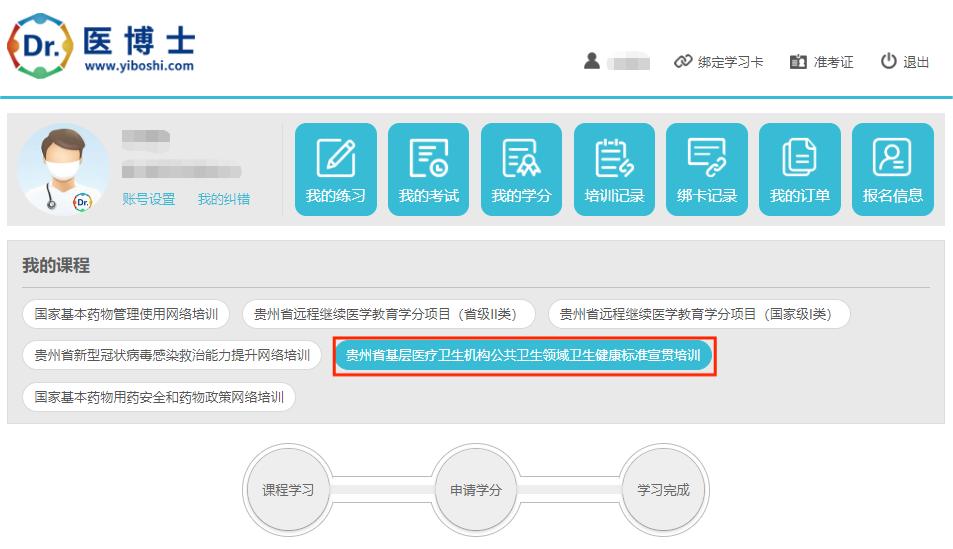This screenshot has height=549, width=953.
Task: Select 贵州省远程继续医学教育学分项目（省级II类） course
Action: click(x=388, y=314)
